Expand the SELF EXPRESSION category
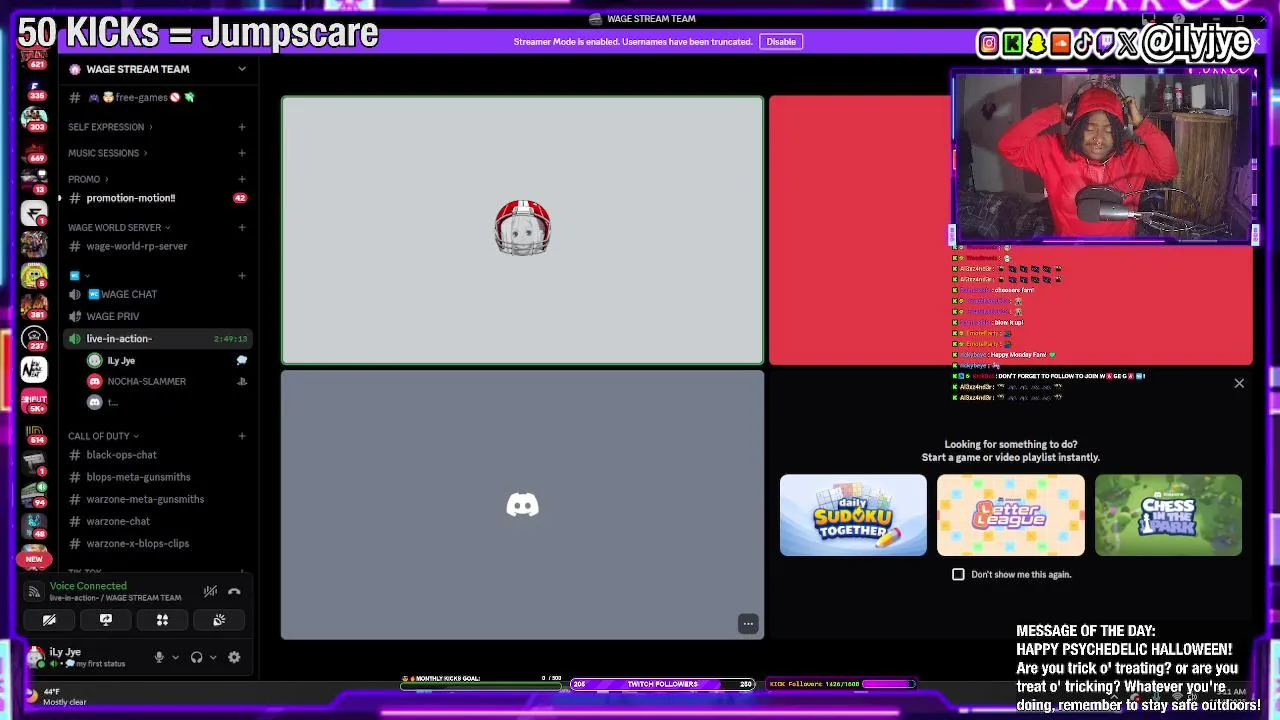The image size is (1280, 720). tap(110, 127)
